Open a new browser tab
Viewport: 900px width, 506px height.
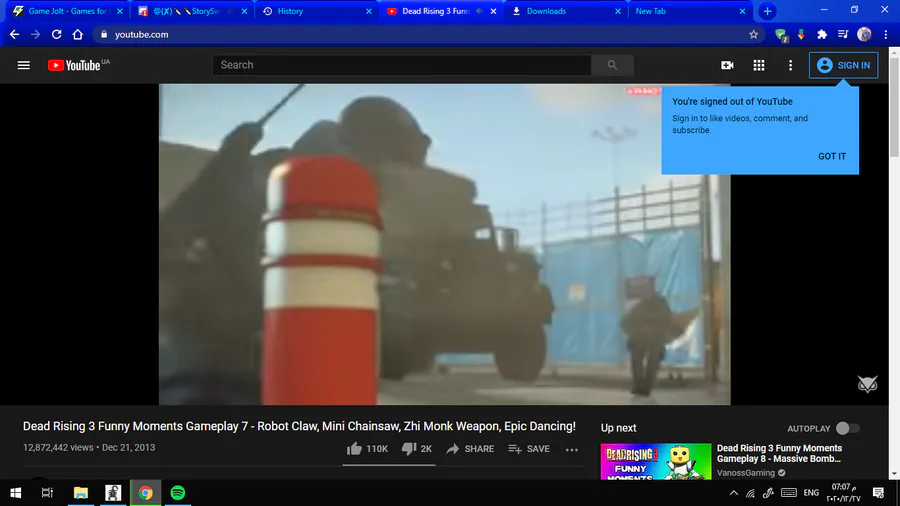767,11
